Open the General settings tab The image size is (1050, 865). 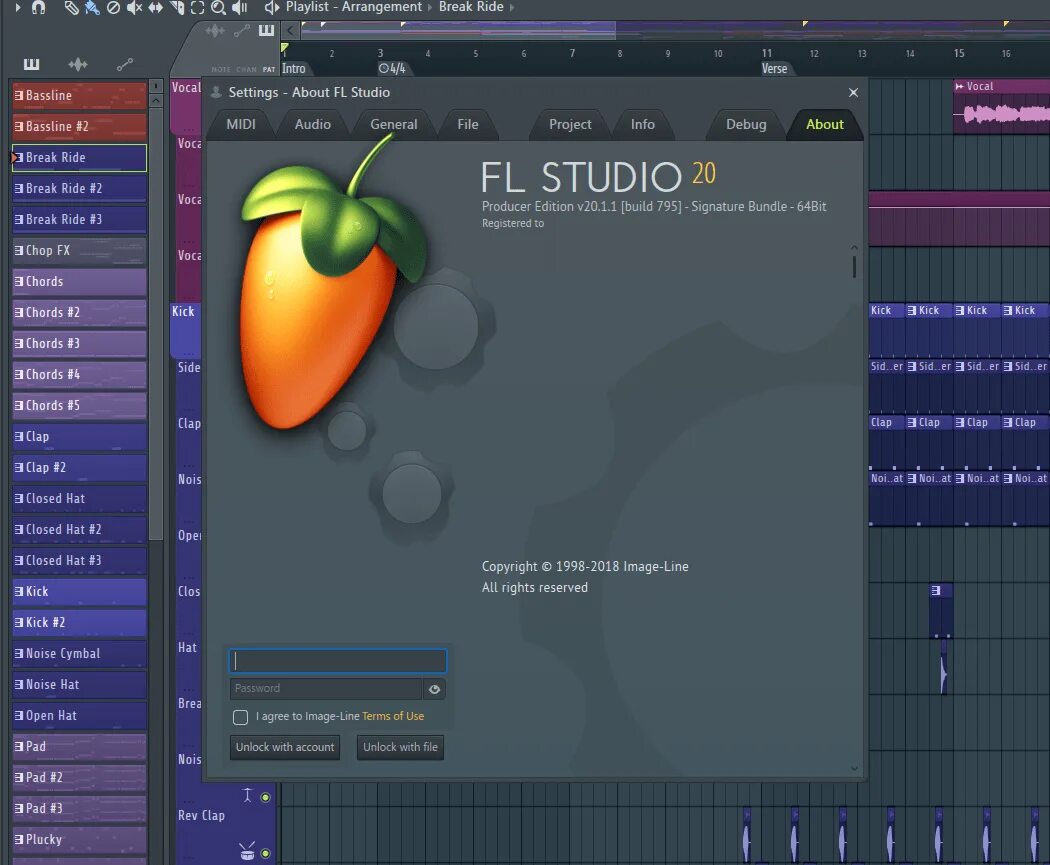point(394,125)
